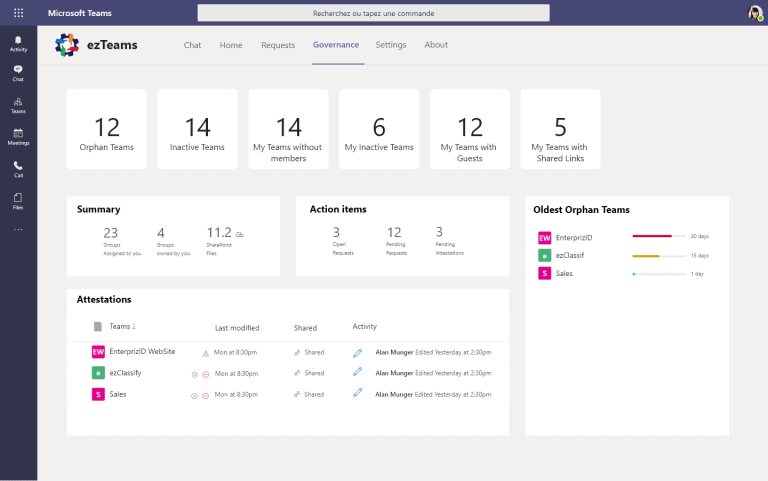Click the red minus icon in ezClassify row
This screenshot has height=481, width=768.
(x=206, y=375)
